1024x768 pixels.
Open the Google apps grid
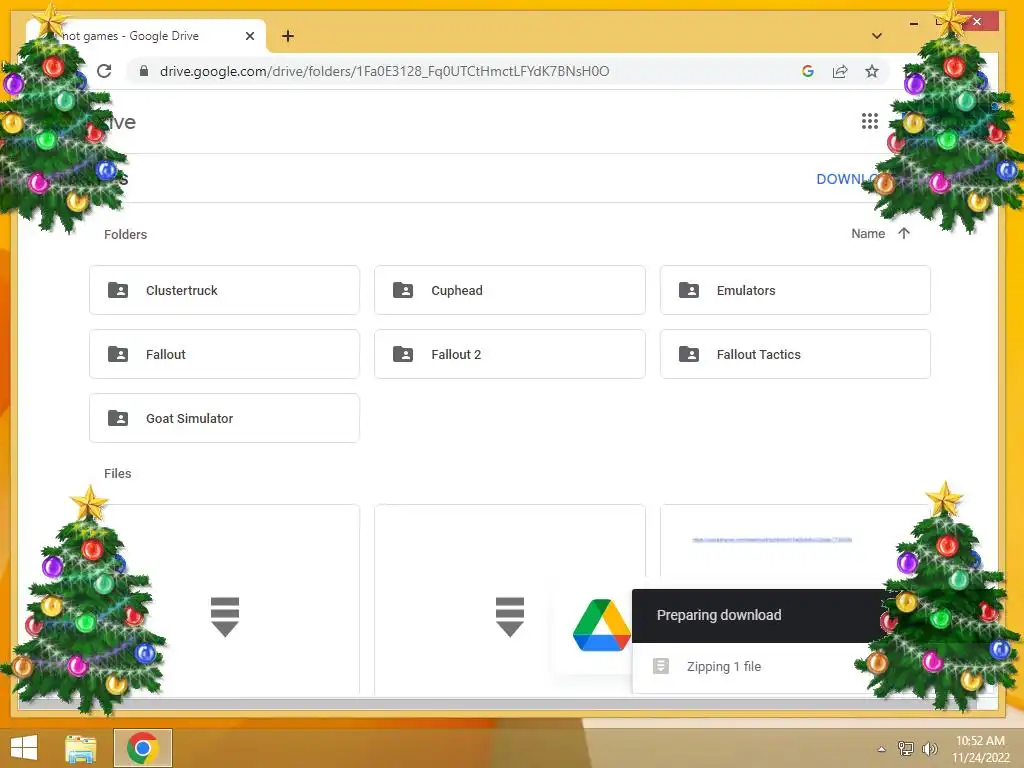point(869,121)
